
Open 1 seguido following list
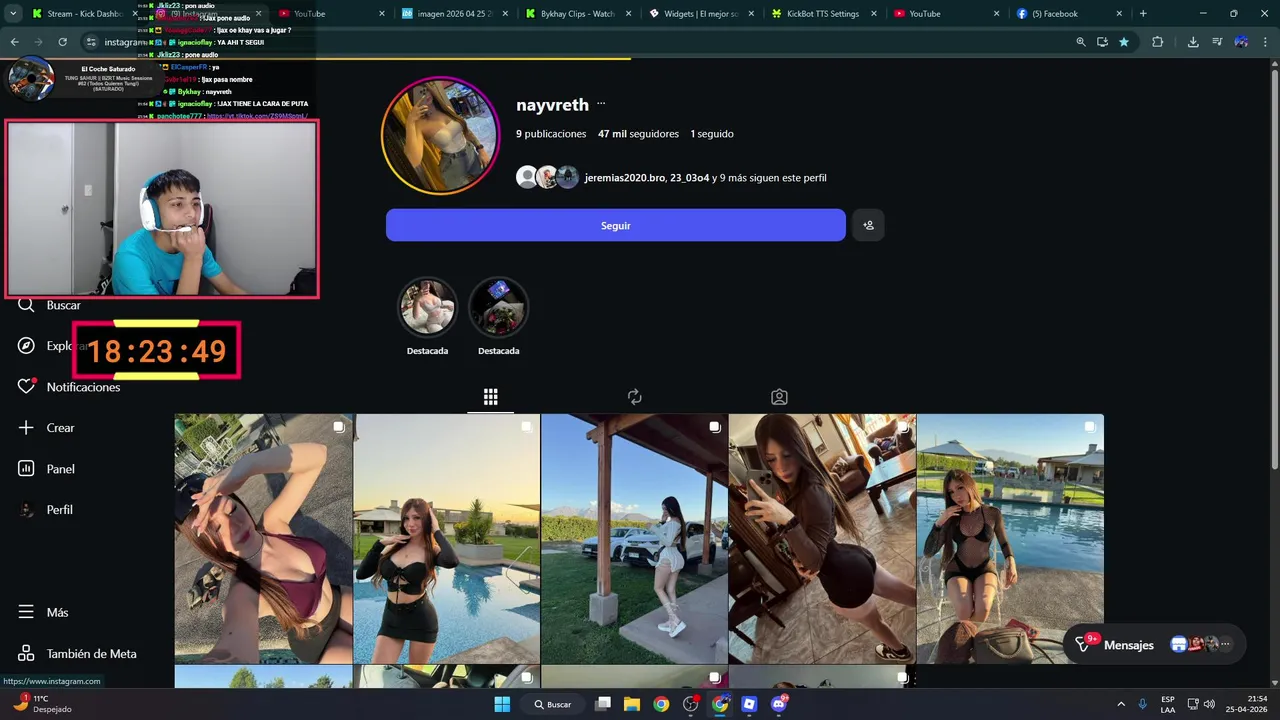[x=712, y=133]
